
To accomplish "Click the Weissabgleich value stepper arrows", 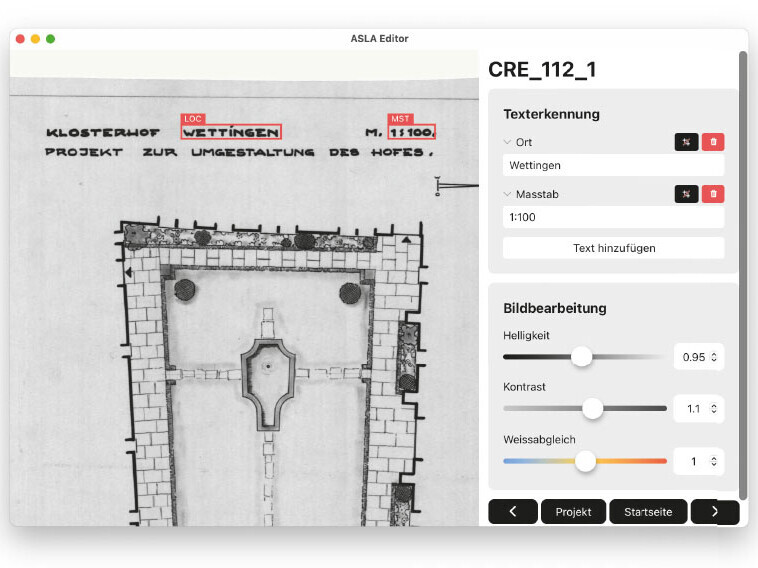I will coord(714,461).
